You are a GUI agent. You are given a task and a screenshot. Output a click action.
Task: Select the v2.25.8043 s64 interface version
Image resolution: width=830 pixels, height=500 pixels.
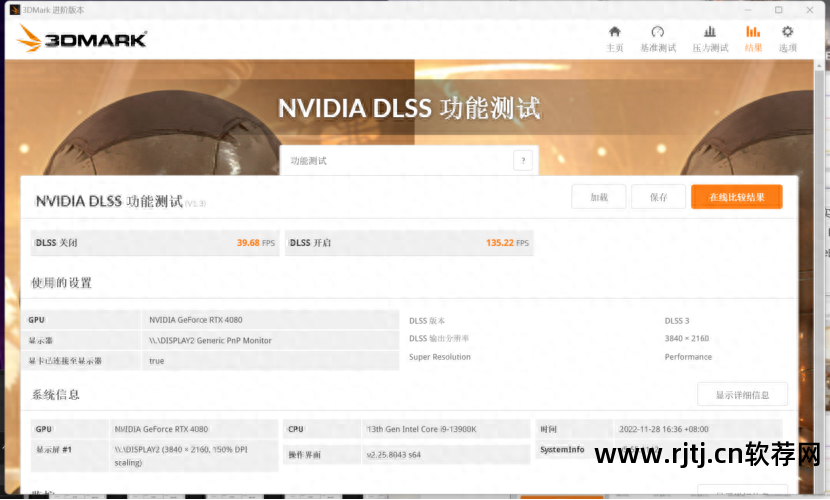pos(393,454)
